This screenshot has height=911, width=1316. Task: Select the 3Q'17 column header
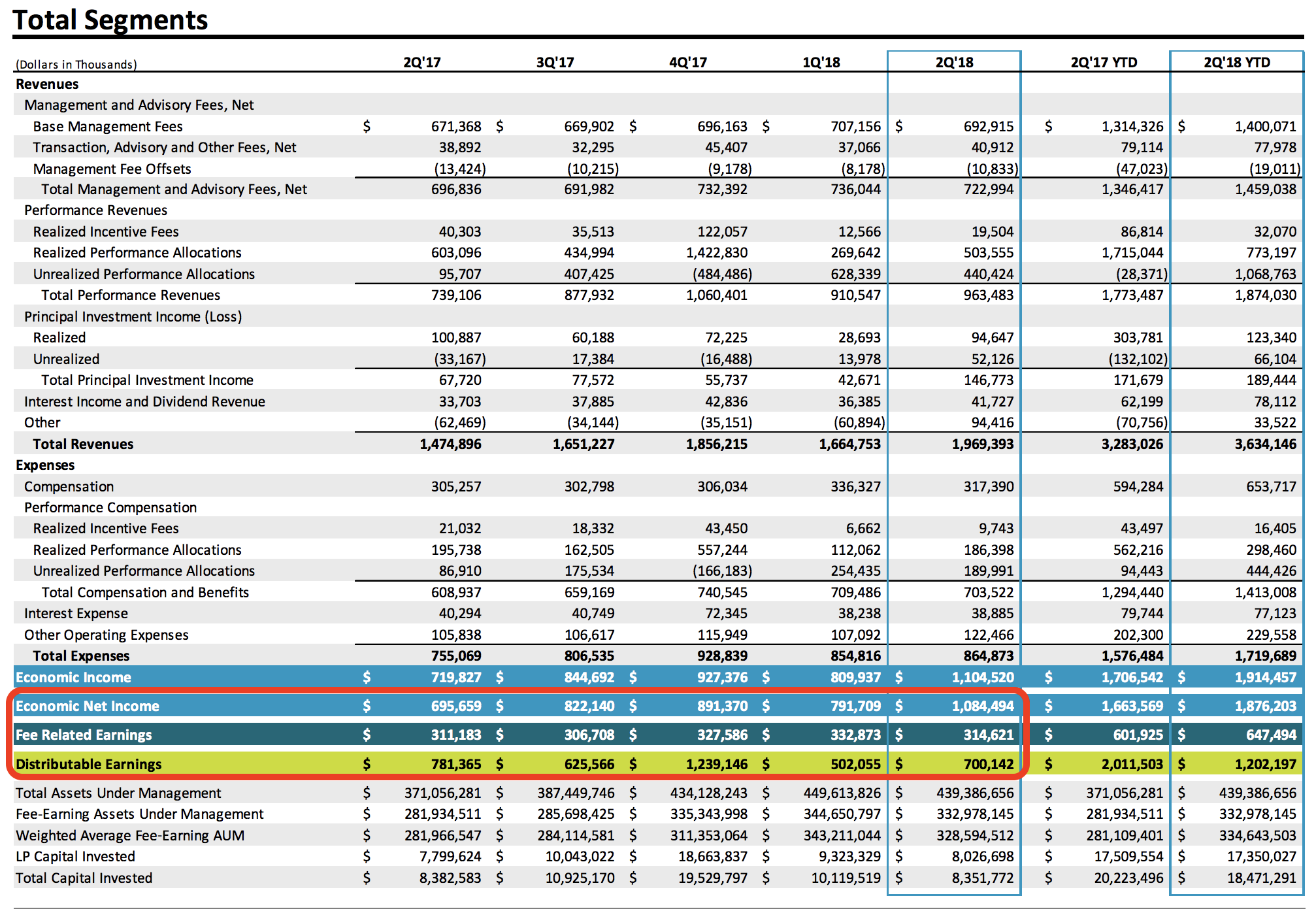coord(555,63)
